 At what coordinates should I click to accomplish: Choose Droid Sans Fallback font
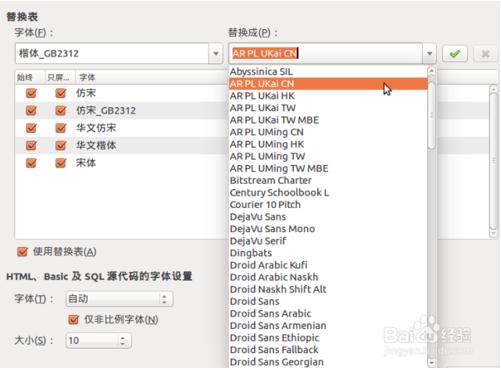click(x=328, y=350)
